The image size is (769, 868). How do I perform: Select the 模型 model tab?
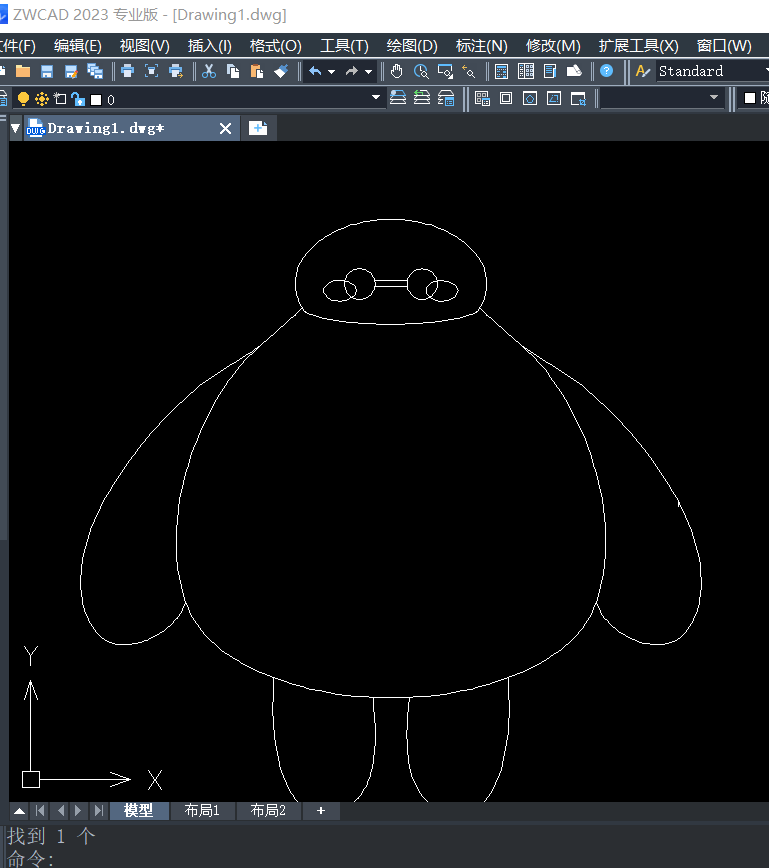[138, 810]
